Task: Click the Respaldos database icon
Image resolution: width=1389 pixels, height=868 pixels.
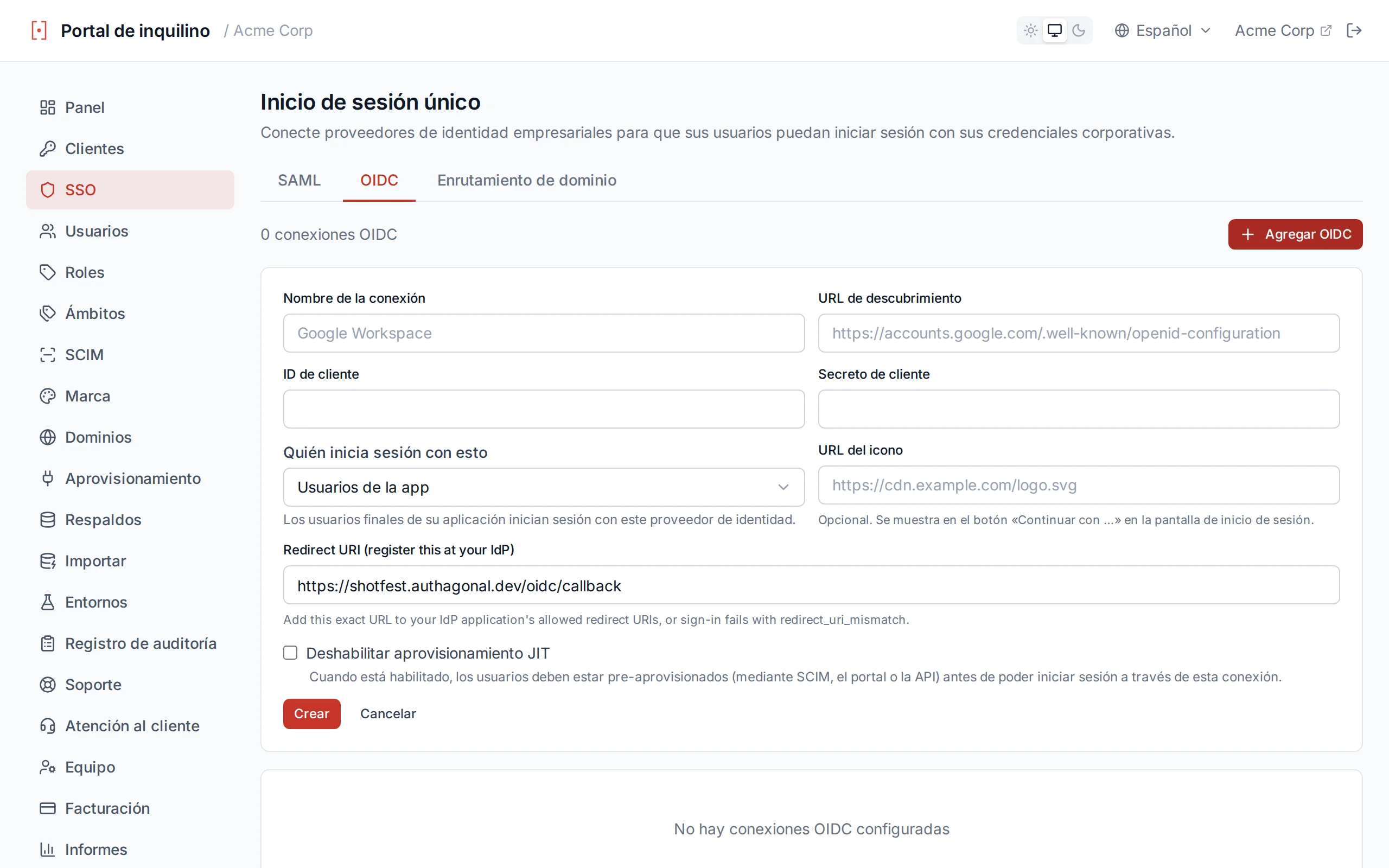Action: (48, 520)
